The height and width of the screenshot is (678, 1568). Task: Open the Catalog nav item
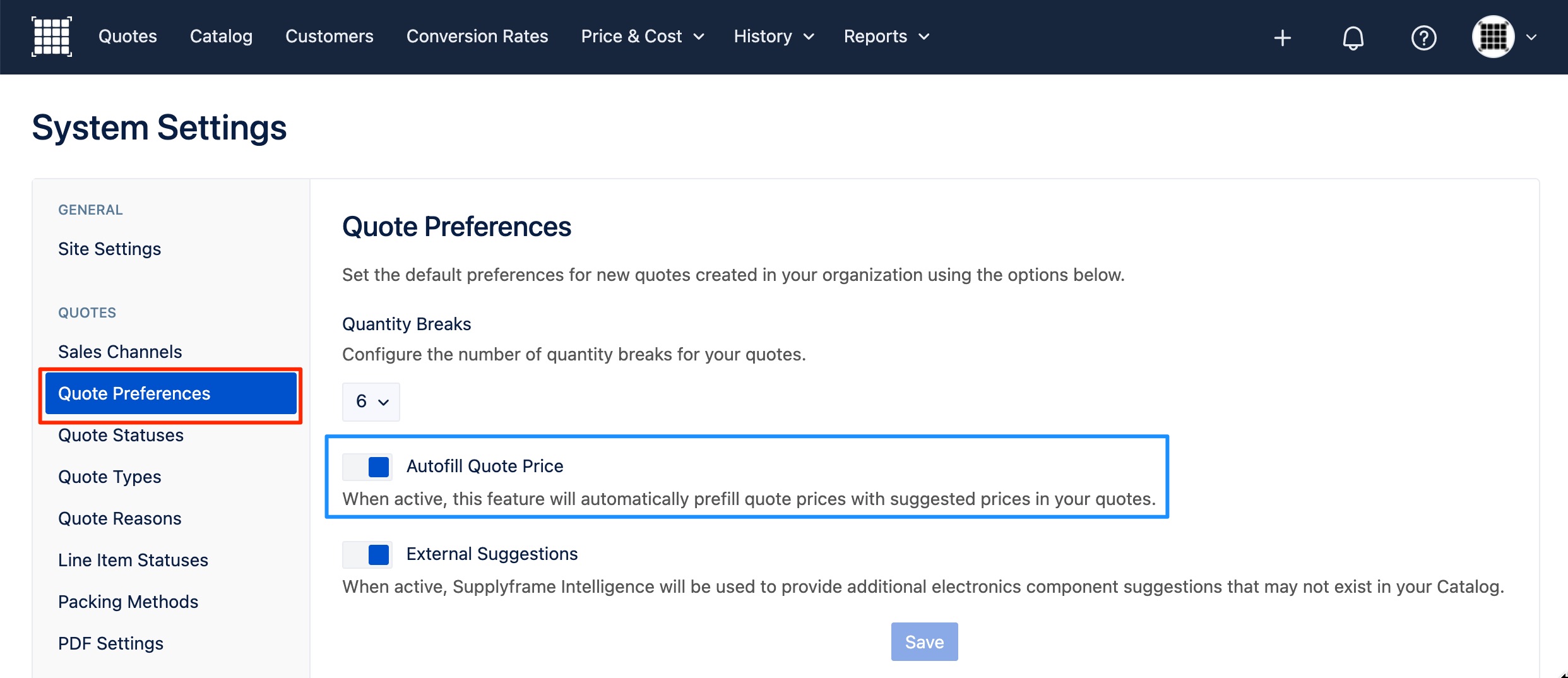click(x=221, y=37)
